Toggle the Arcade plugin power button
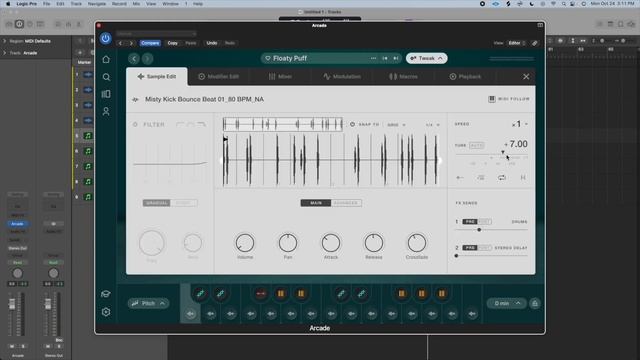640x360 pixels. tap(105, 38)
